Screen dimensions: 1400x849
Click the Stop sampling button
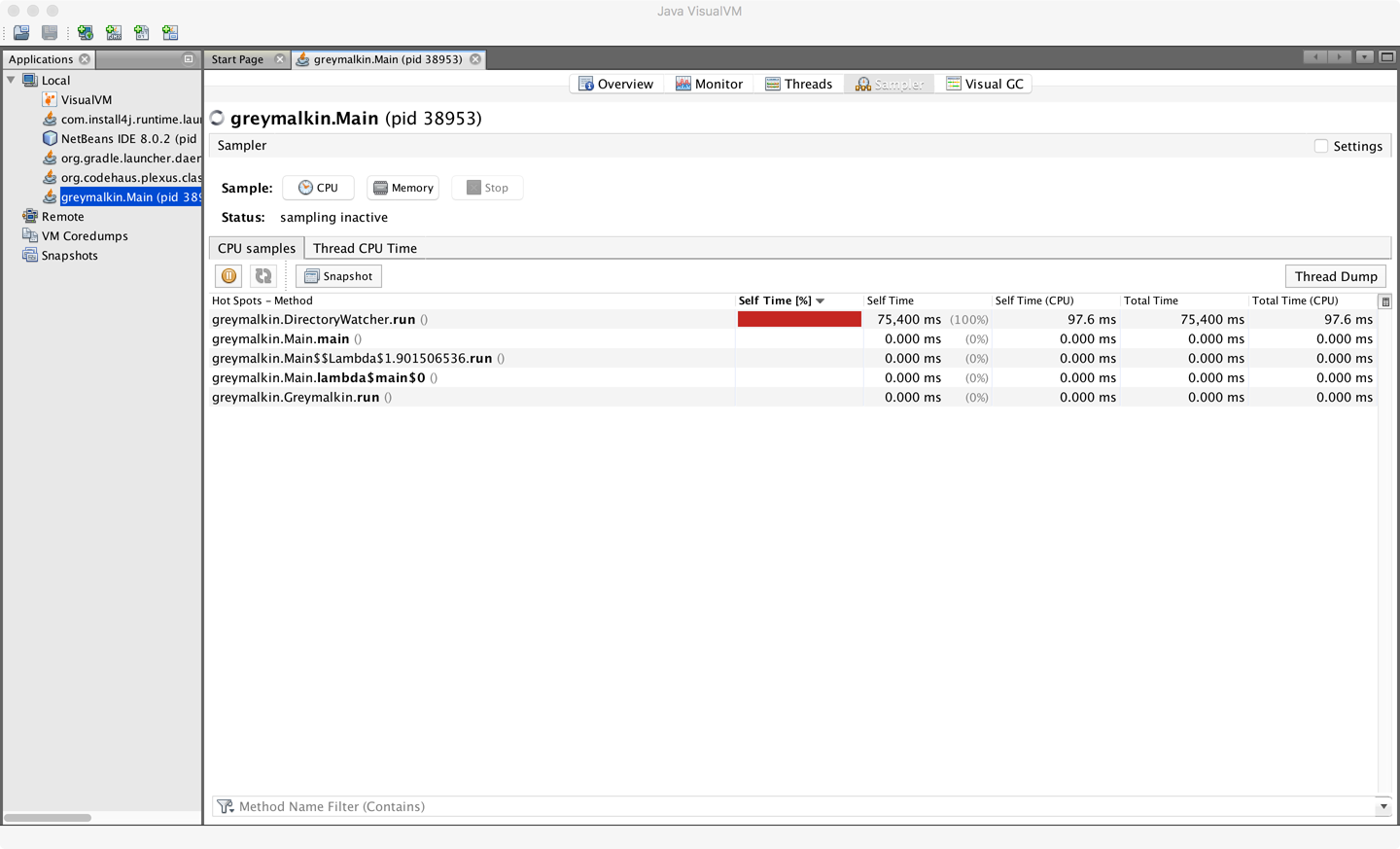(487, 188)
